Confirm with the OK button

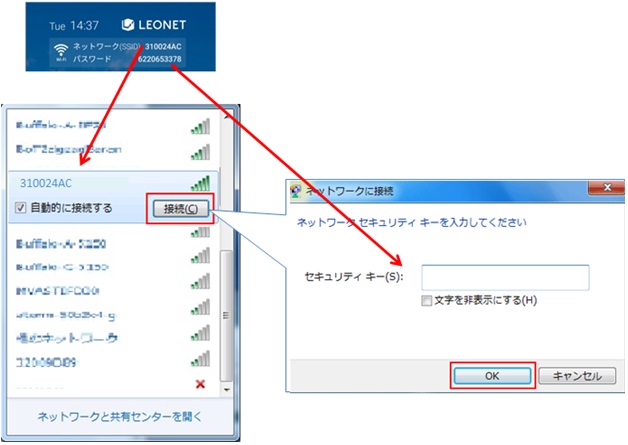[x=493, y=376]
